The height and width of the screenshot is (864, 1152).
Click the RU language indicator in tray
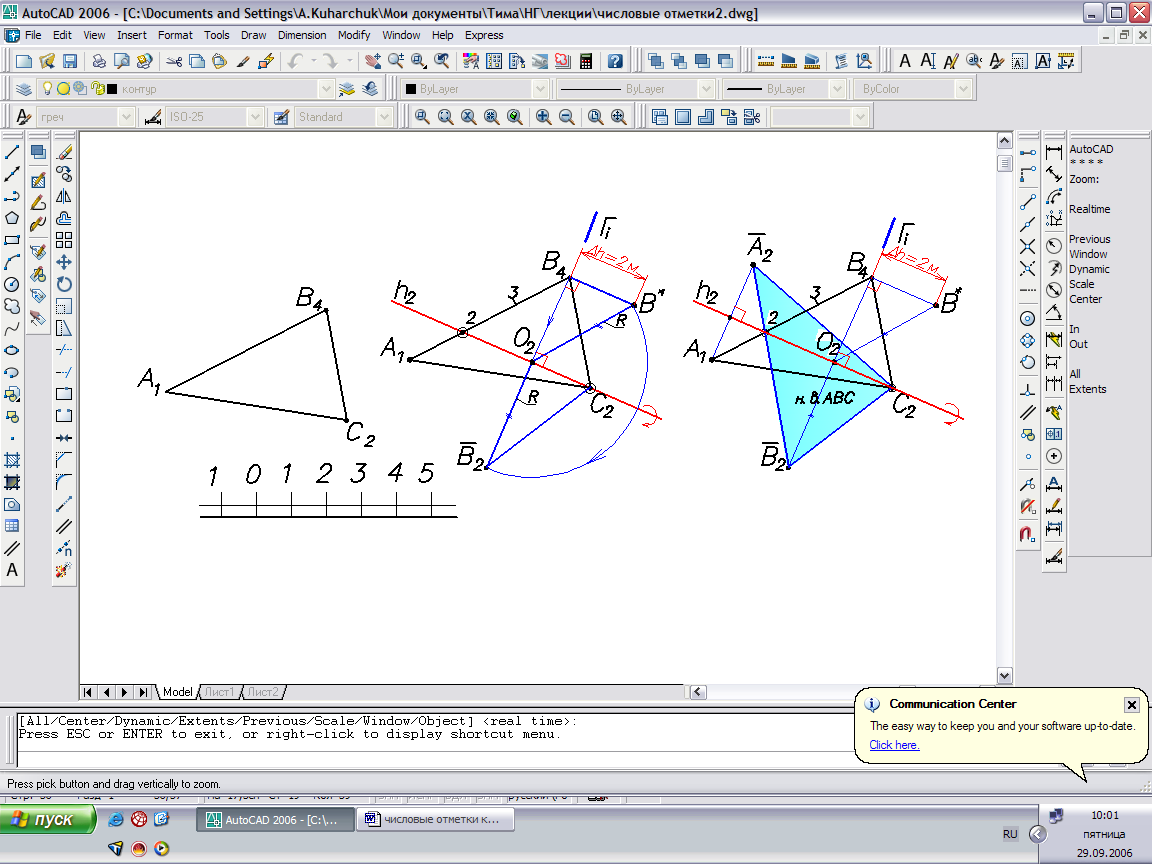click(1010, 834)
